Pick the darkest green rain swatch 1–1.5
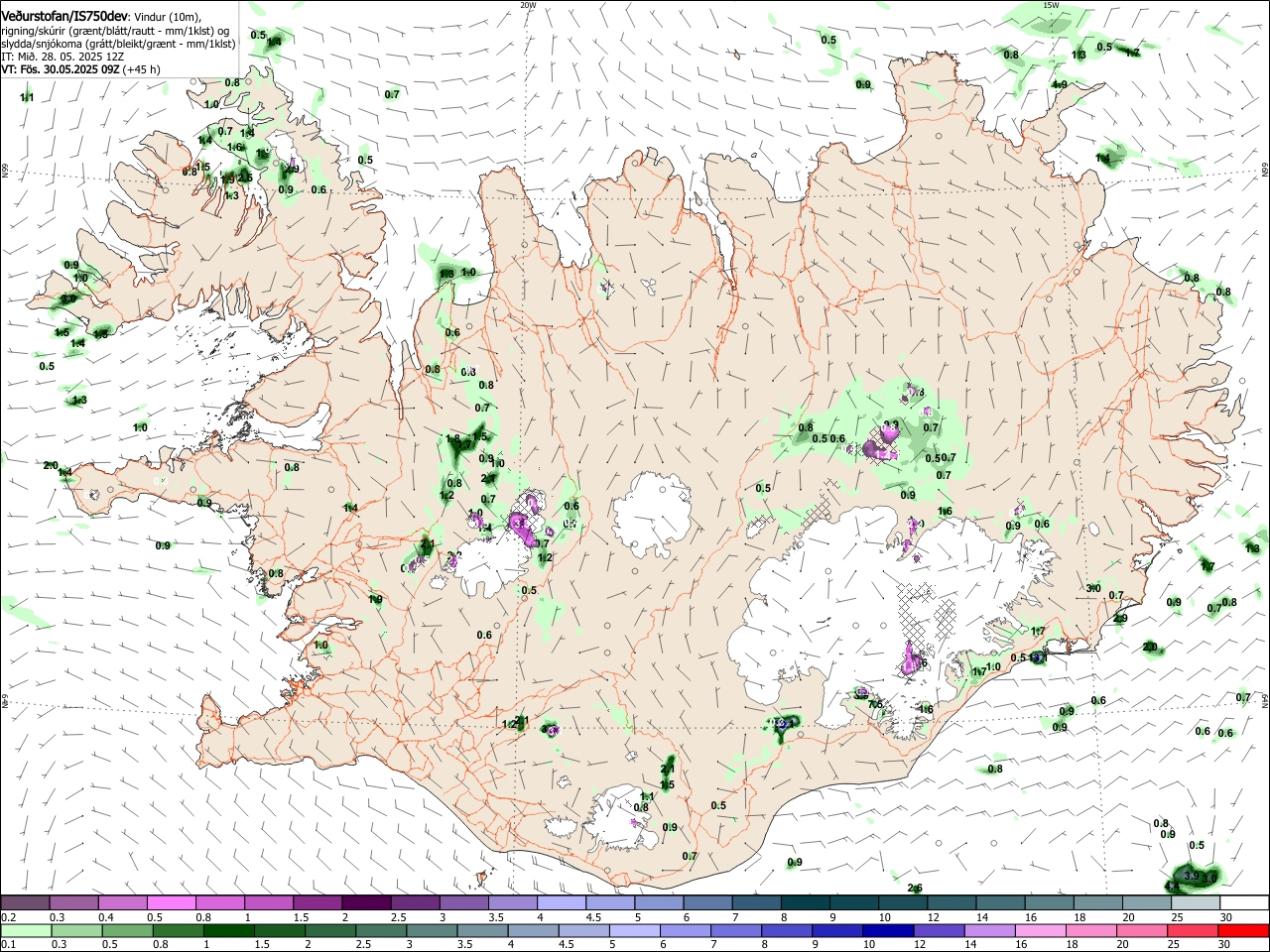 pyautogui.click(x=228, y=930)
